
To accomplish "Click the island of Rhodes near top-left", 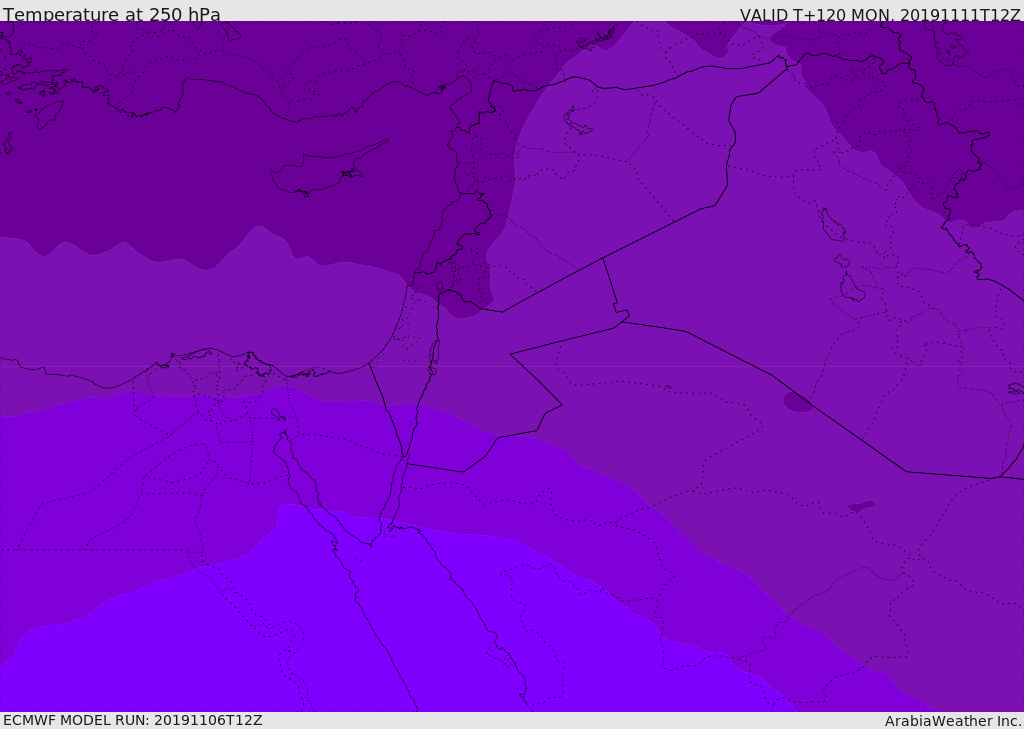I will coord(49,114).
